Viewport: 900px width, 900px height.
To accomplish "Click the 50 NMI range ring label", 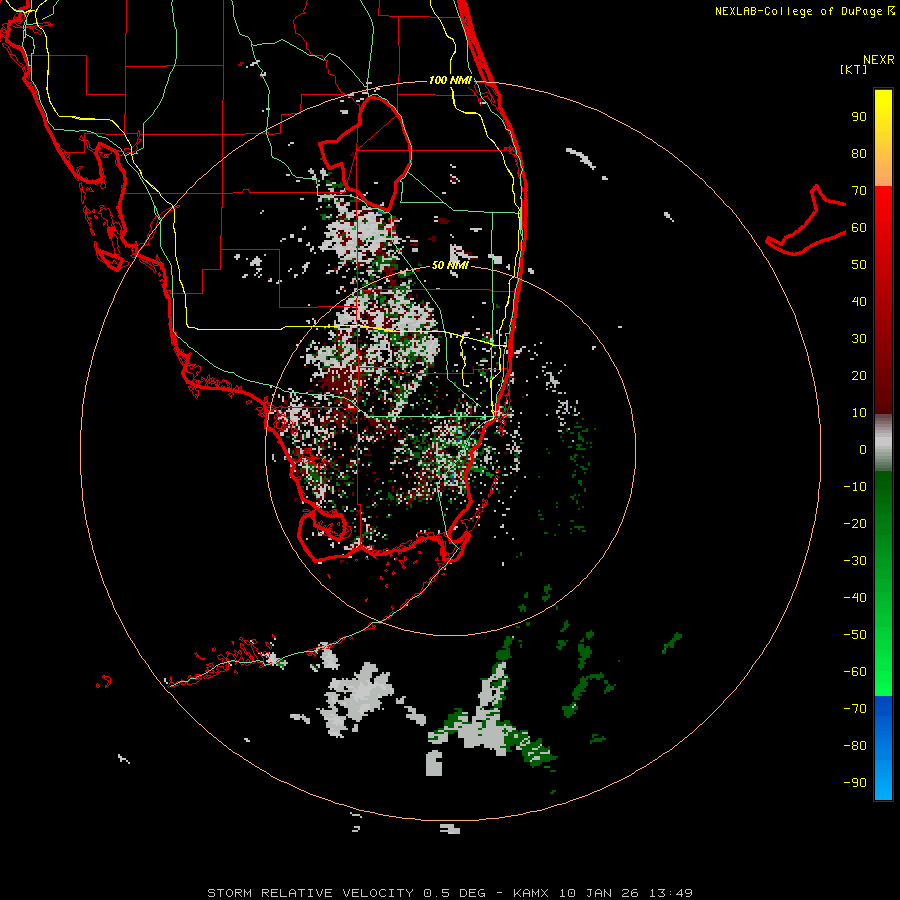I will (450, 265).
